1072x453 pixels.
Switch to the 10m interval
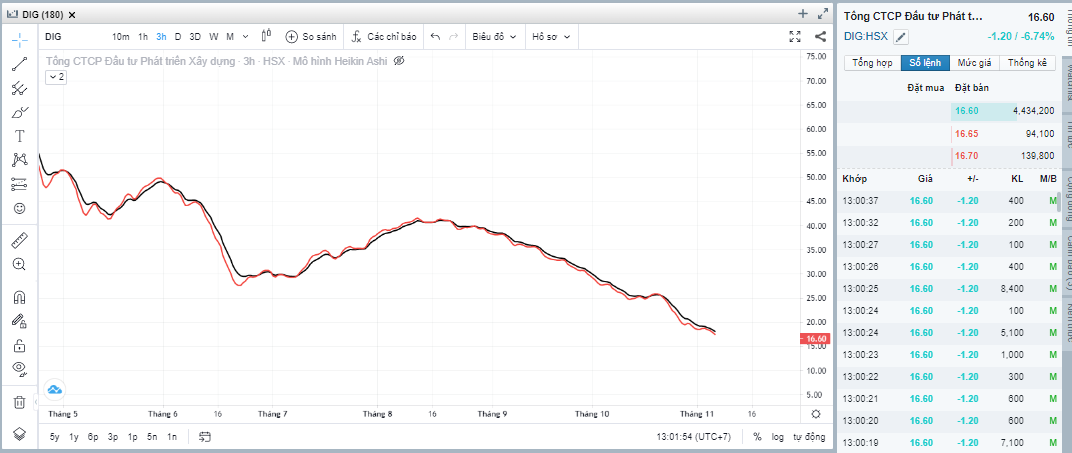[x=121, y=36]
